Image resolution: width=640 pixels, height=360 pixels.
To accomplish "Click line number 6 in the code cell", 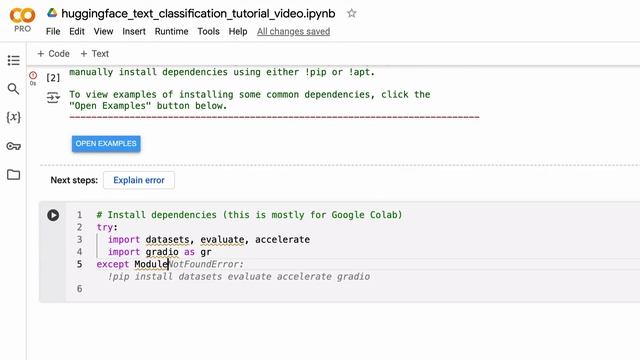I will [80, 289].
